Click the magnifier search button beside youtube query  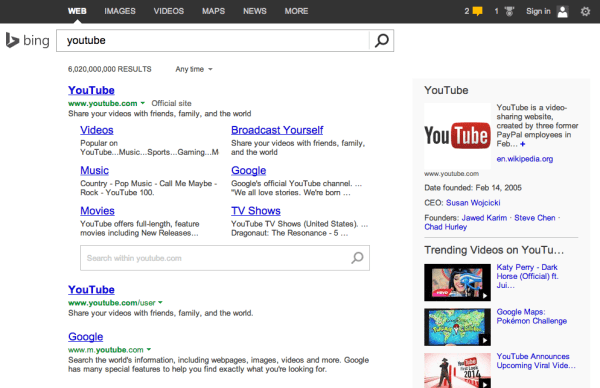click(x=382, y=40)
